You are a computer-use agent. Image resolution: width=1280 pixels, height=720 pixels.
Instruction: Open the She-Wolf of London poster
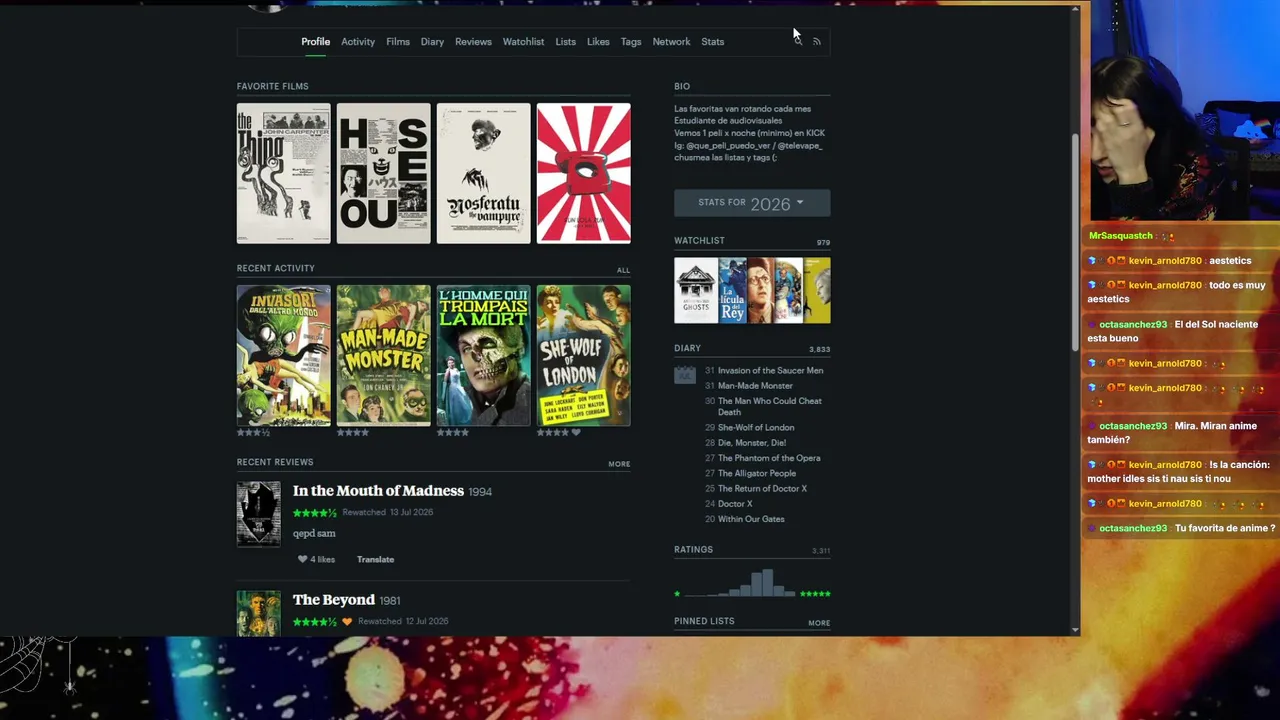pos(584,355)
